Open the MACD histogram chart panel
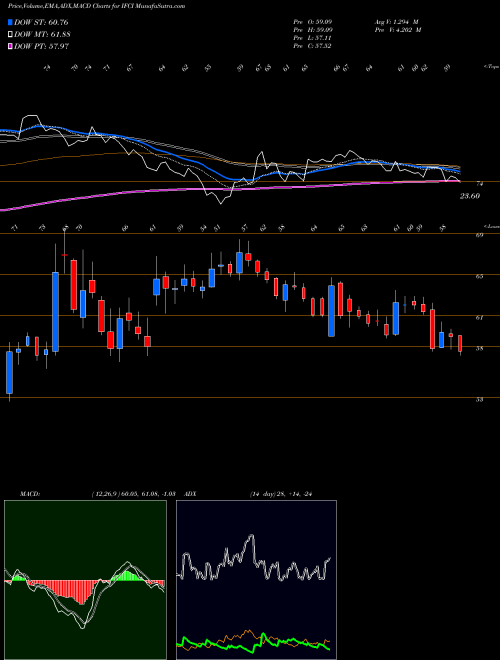The width and height of the screenshot is (500, 660). [x=85, y=580]
